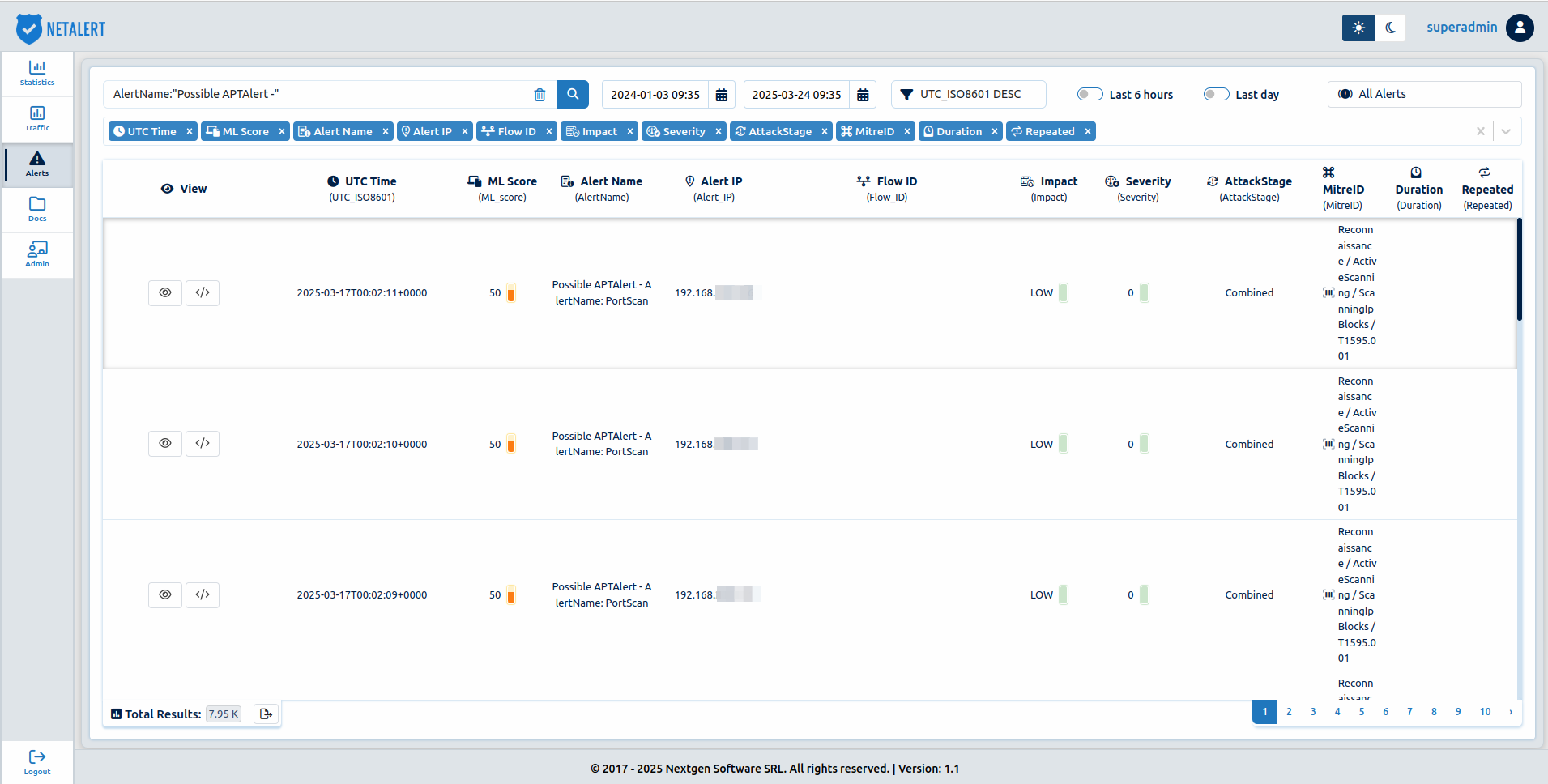Click severity 0 indicator of 00:02:09 alert

point(1145,594)
